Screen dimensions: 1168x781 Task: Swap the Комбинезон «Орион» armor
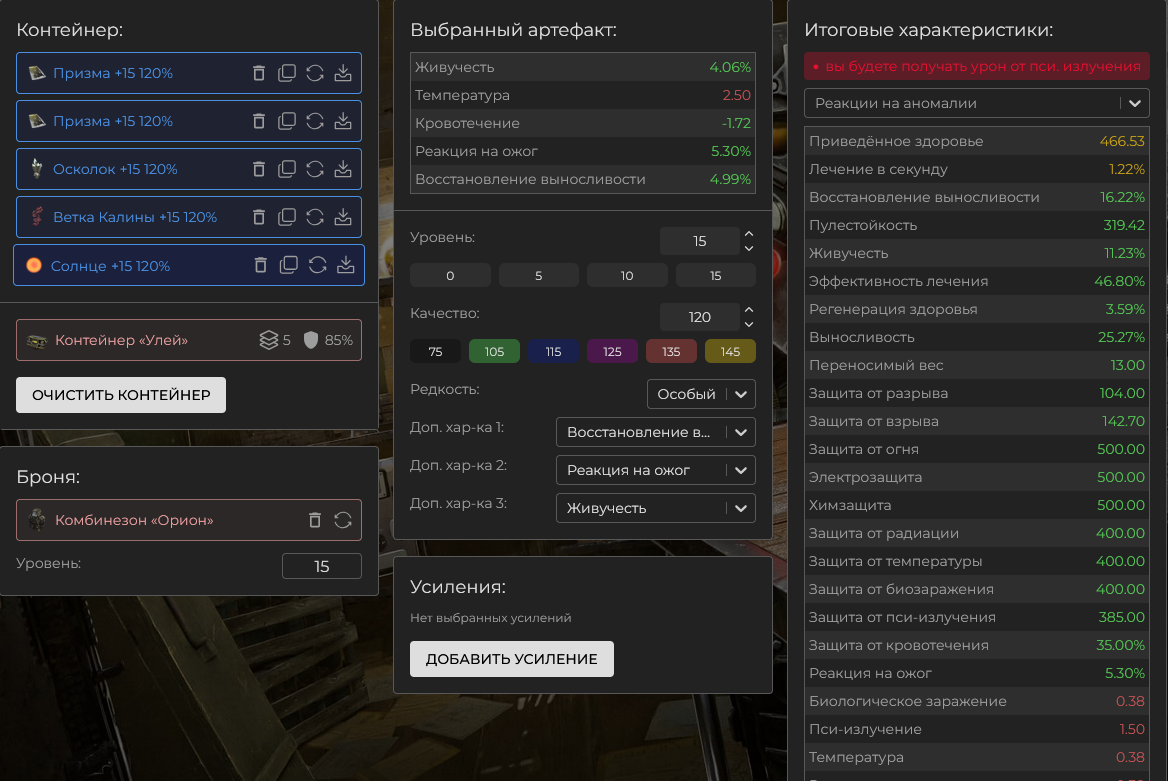(343, 520)
